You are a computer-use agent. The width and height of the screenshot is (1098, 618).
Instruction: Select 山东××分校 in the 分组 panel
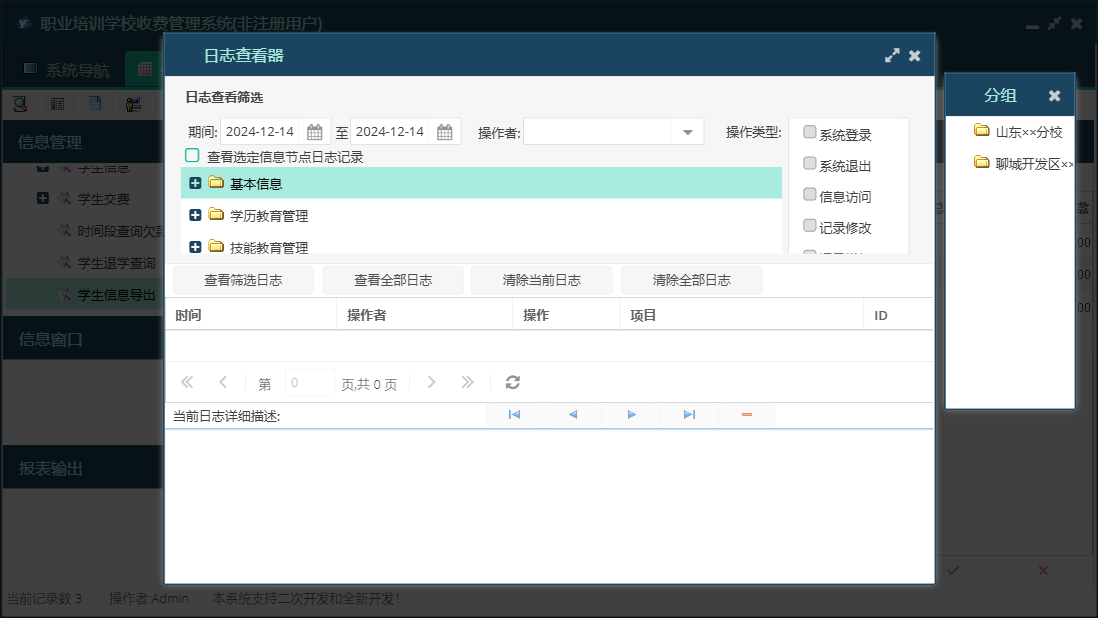(1028, 131)
